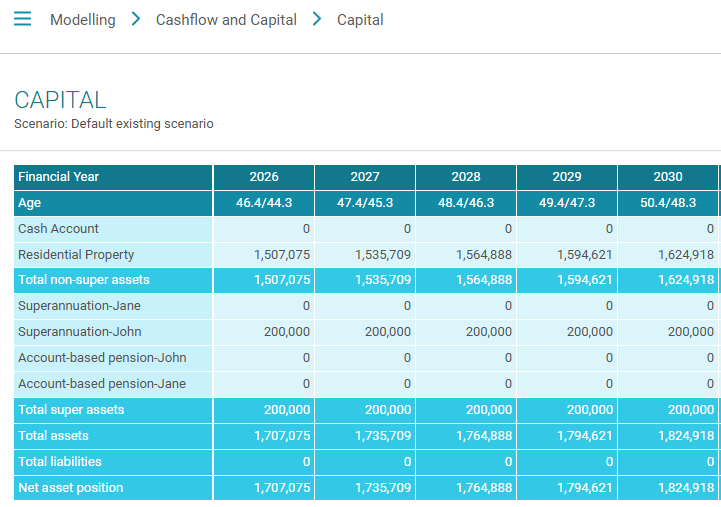
Task: Click the Residential Property row label
Action: coord(76,255)
